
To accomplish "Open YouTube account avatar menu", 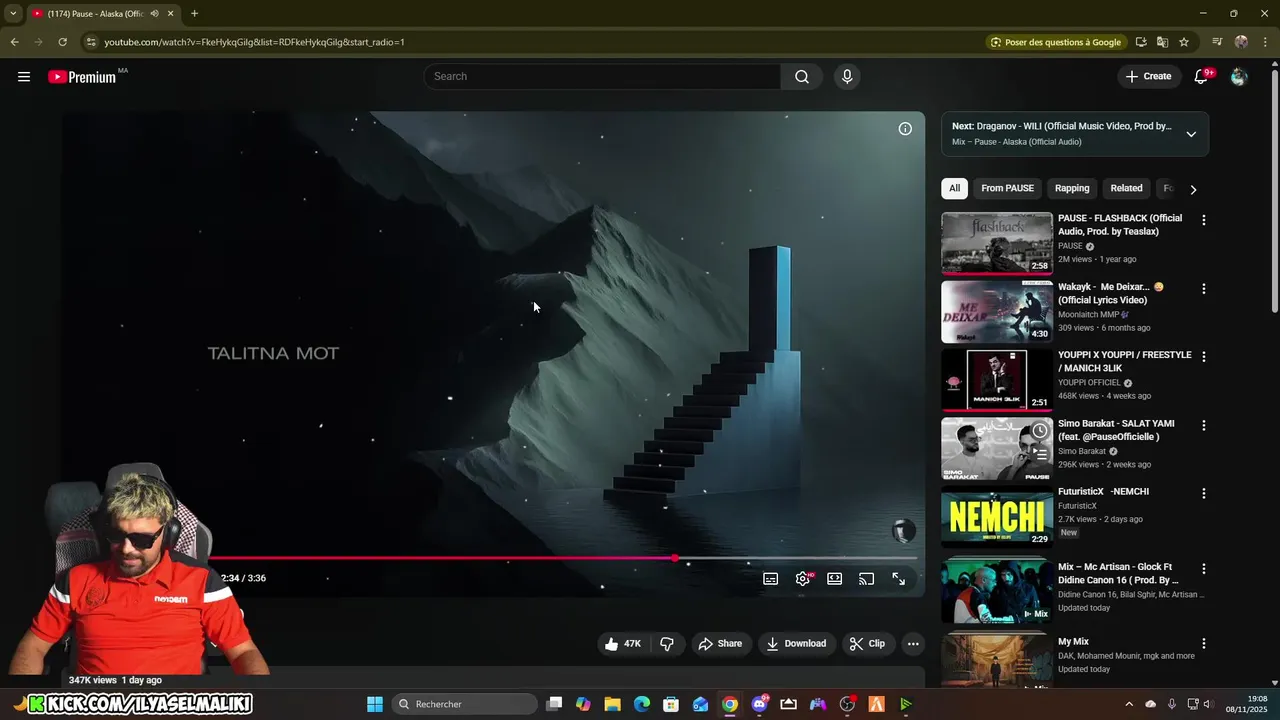I will [1239, 77].
